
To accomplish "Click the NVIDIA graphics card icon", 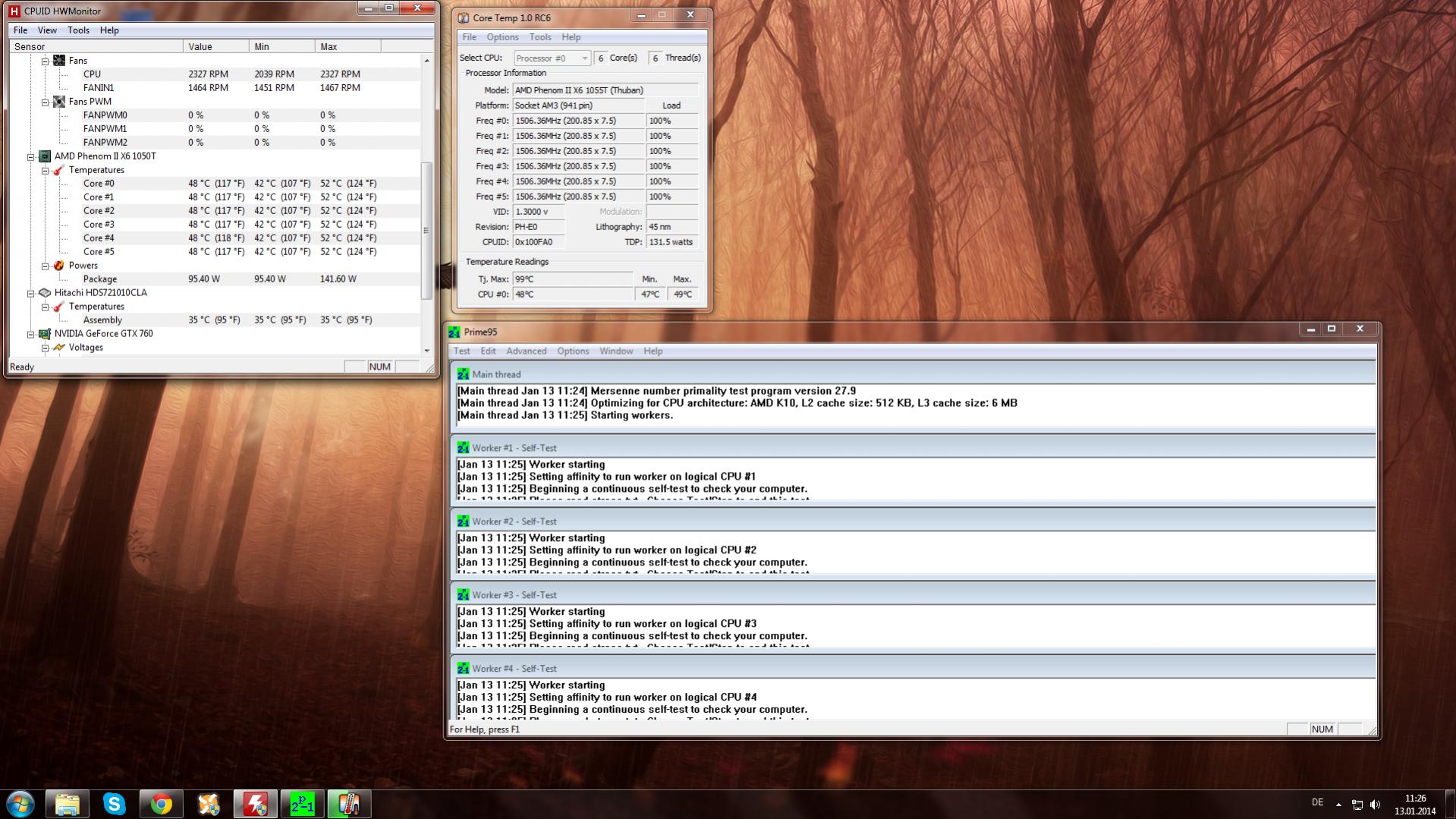I will click(45, 334).
